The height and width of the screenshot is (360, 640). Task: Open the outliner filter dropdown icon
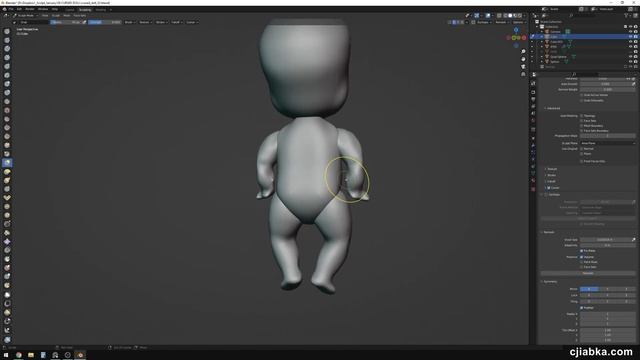point(627,16)
